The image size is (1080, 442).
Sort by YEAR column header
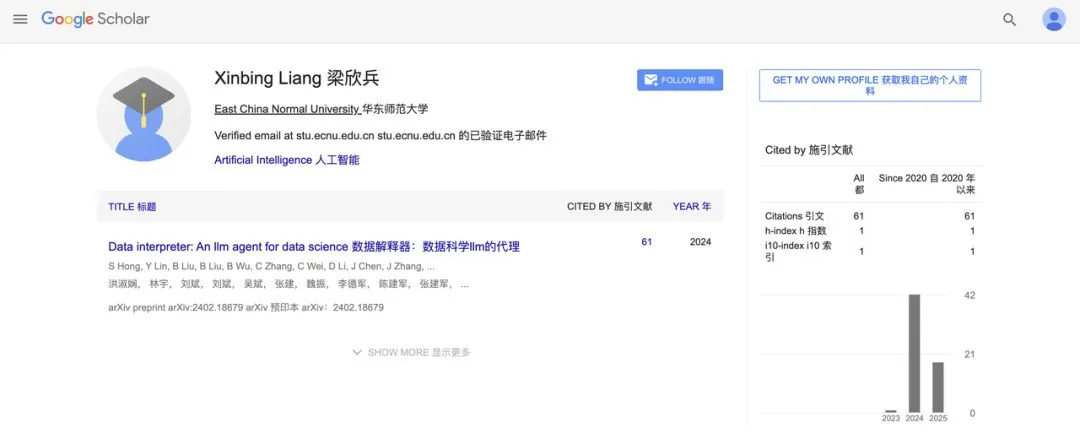692,207
